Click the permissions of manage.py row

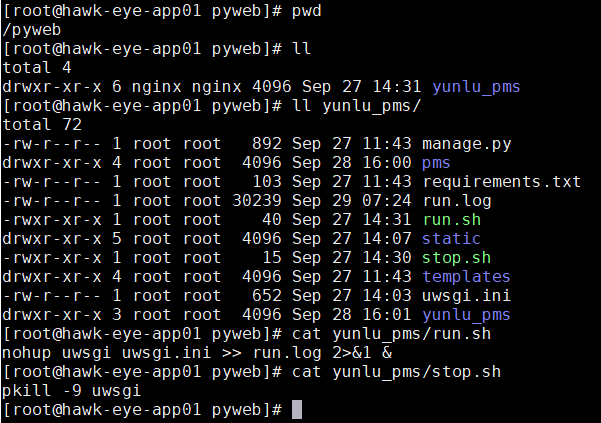tap(51, 144)
